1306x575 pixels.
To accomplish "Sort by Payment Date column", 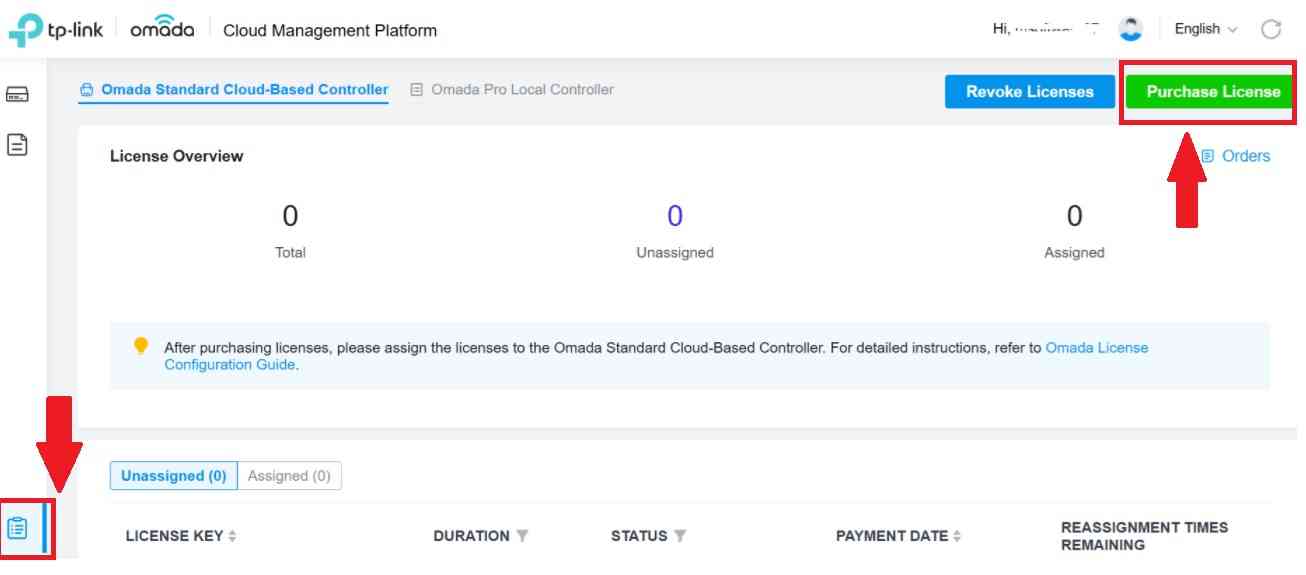I will coord(957,536).
